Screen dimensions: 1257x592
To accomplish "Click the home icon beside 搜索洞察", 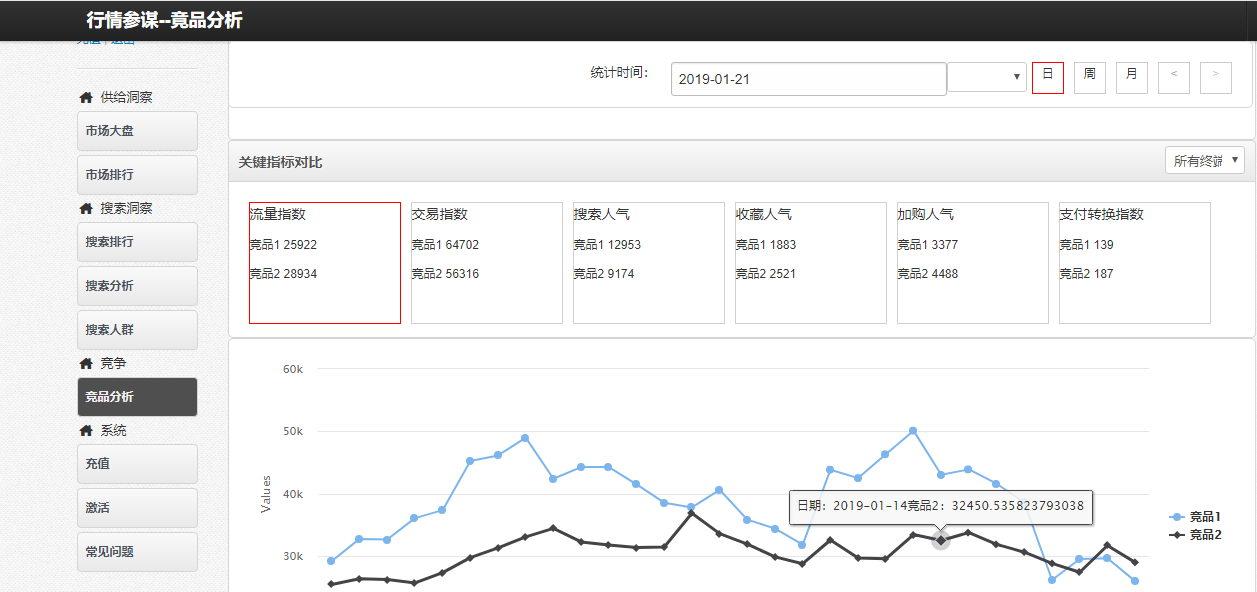I will (86, 209).
